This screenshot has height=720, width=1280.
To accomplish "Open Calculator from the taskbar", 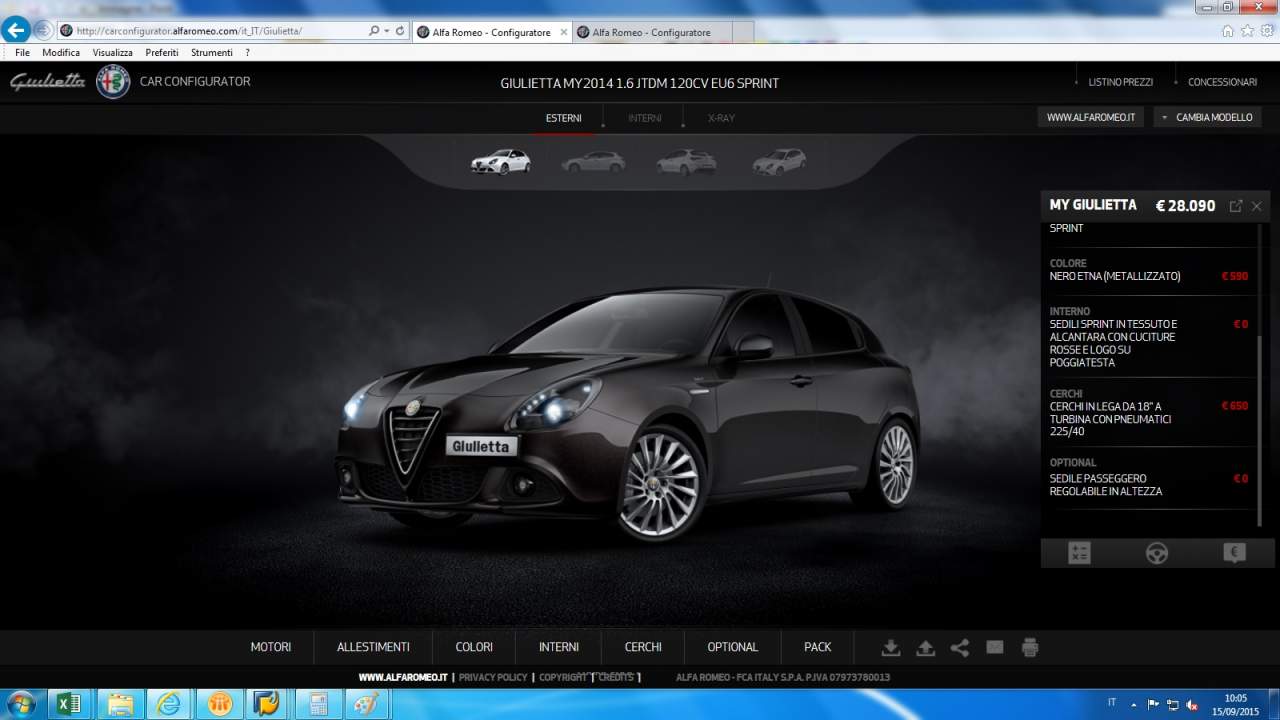I will [x=318, y=704].
